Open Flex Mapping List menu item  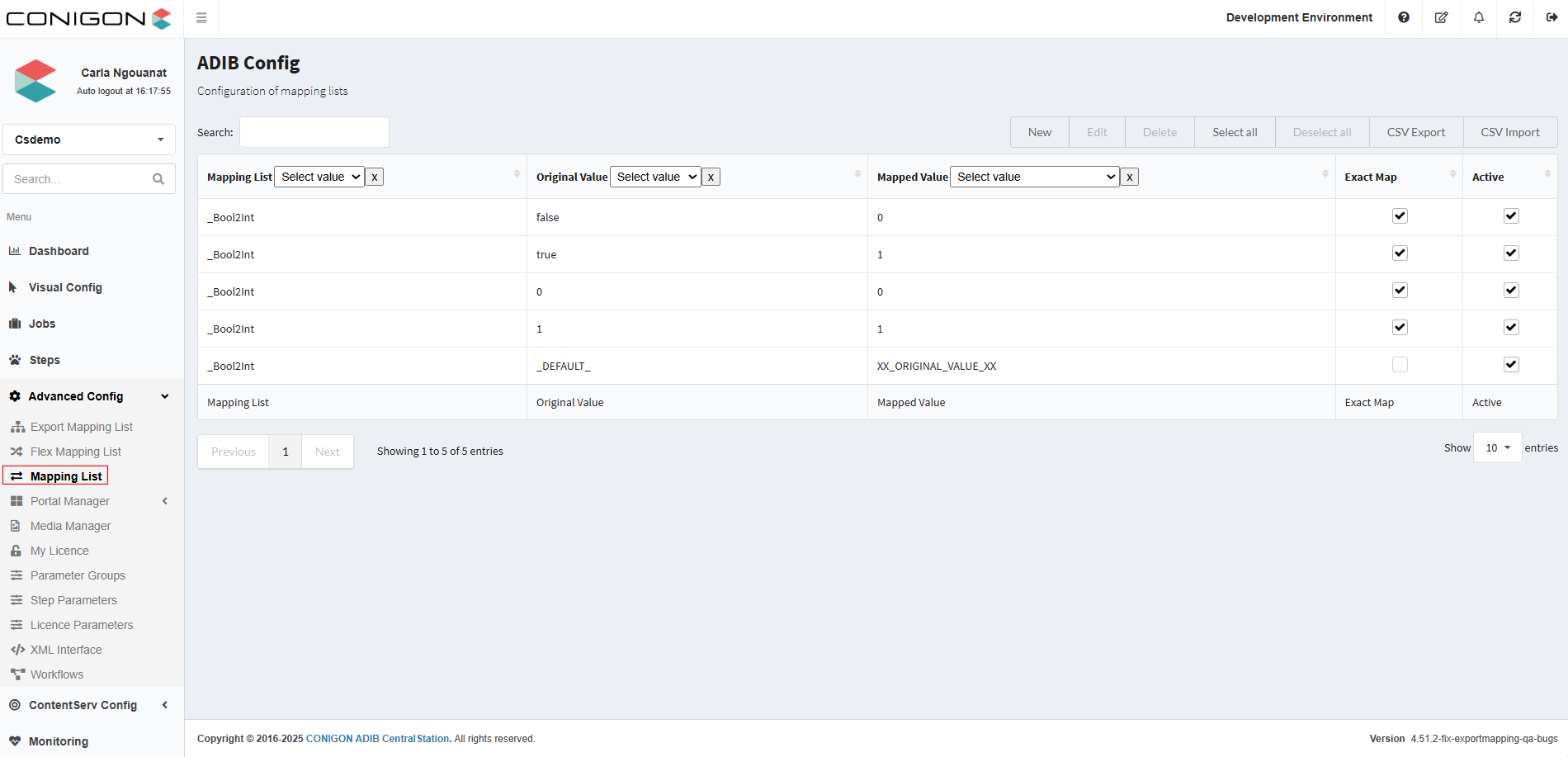(x=75, y=452)
